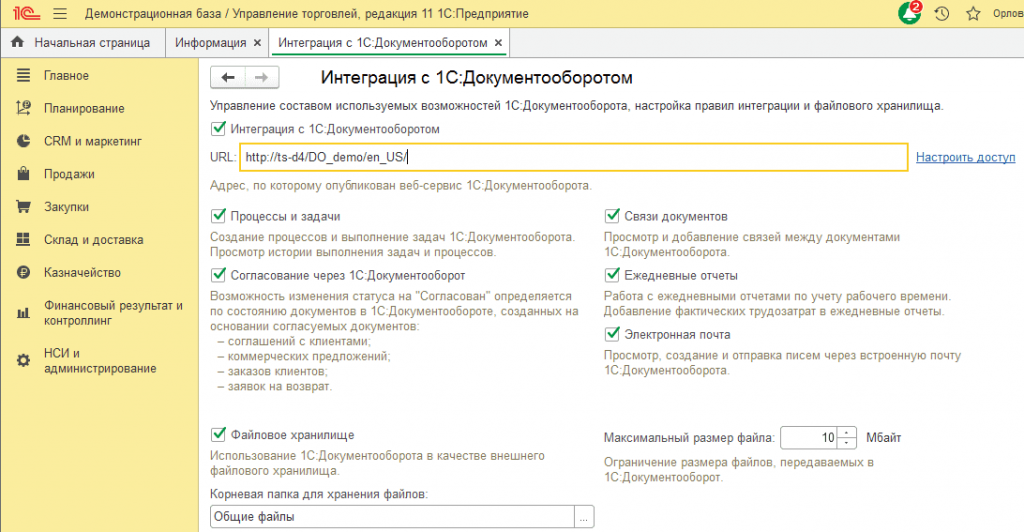Open favorites star icon
This screenshot has width=1024, height=532.
tap(973, 14)
